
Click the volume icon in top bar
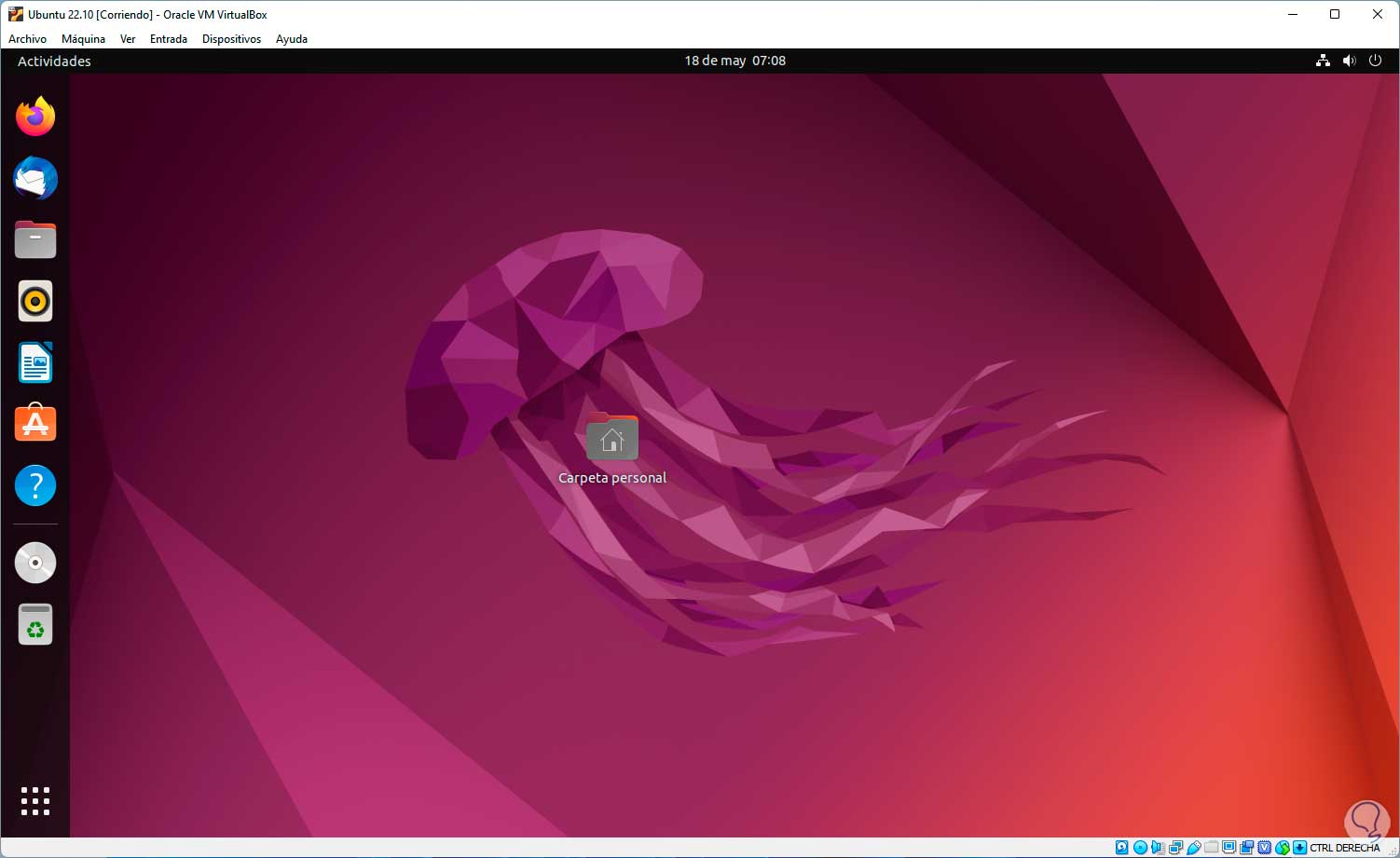1349,61
